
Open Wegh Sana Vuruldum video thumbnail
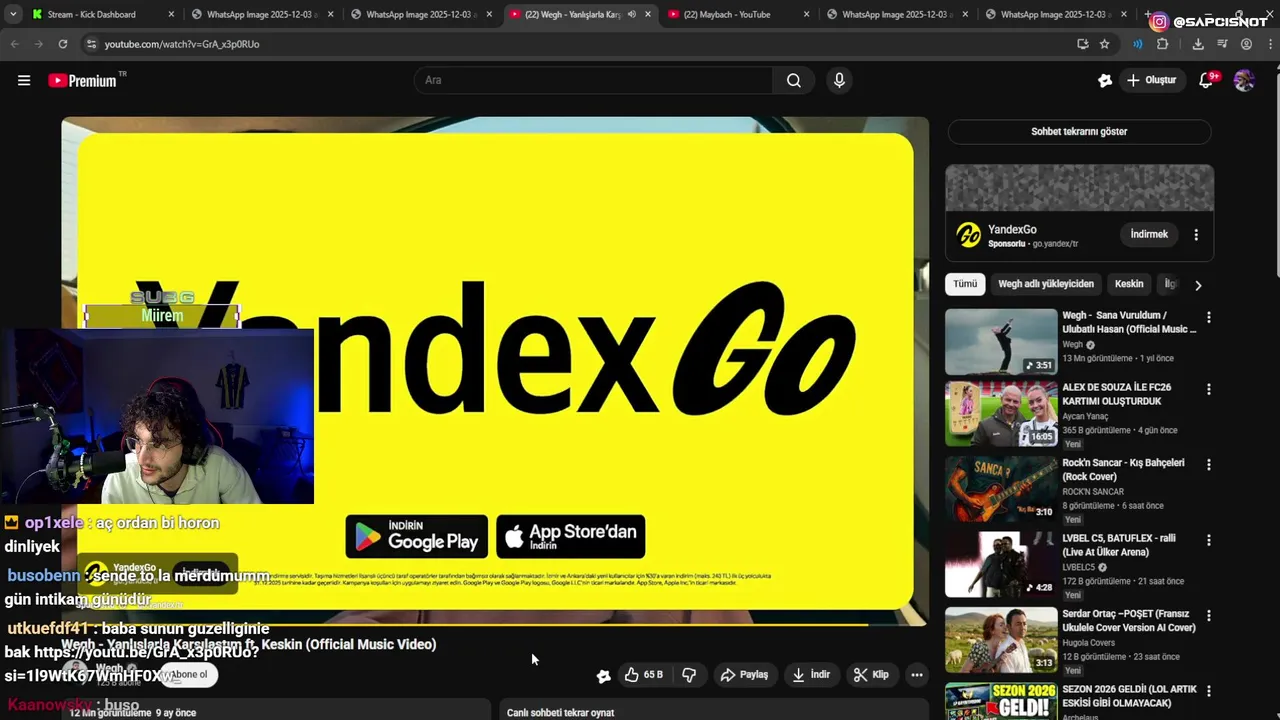click(x=1001, y=341)
